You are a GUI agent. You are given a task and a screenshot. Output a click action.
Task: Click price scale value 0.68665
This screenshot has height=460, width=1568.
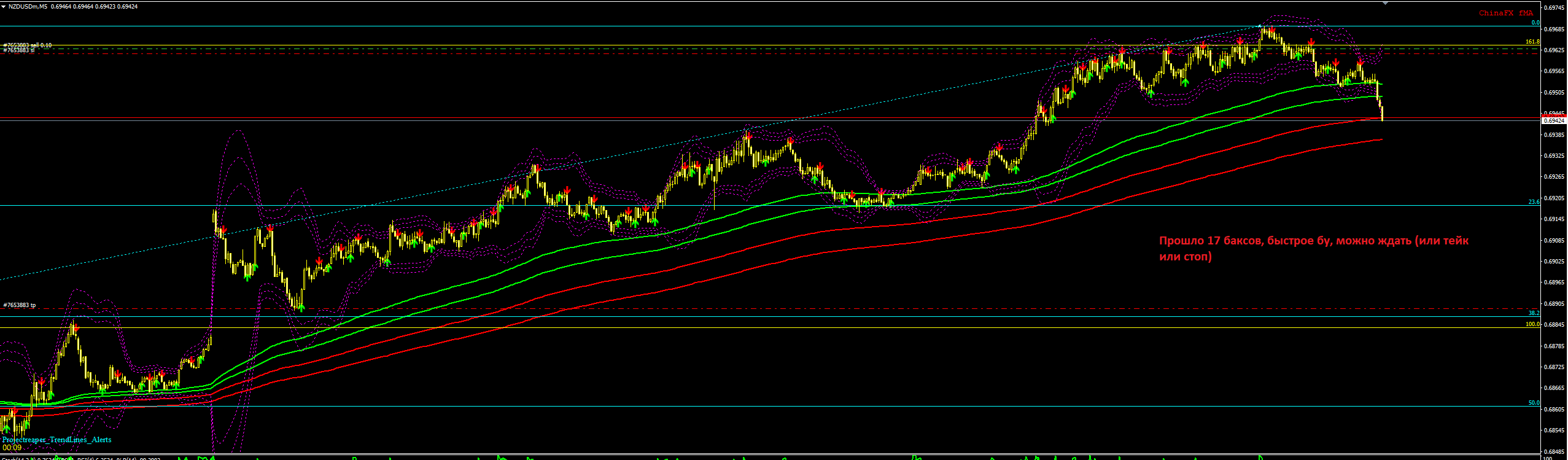(1555, 388)
